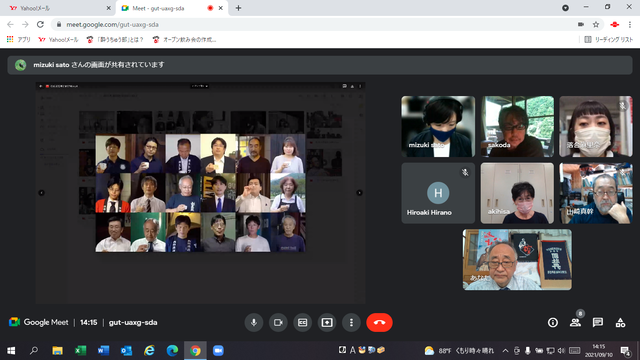This screenshot has width=640, height=360.
Task: Click the Google Meet logo
Action: click(38, 322)
